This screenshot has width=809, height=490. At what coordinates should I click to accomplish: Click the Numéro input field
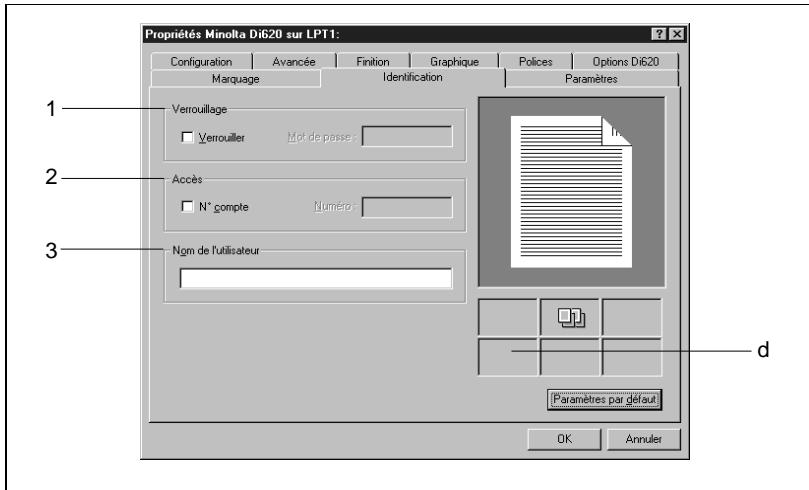407,207
